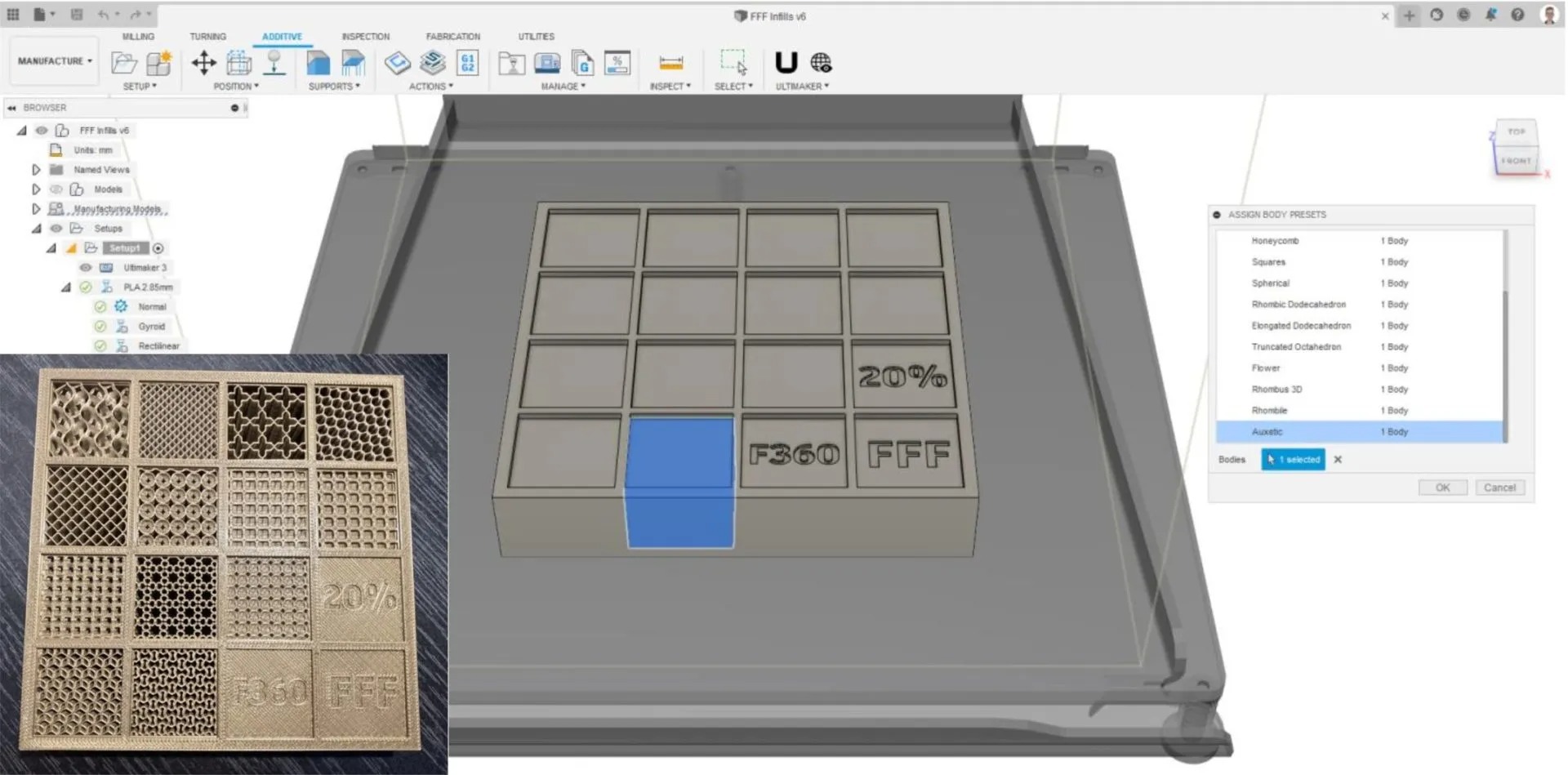Click the Post Process G1G2 icon
The height and width of the screenshot is (775, 1568).
[468, 63]
